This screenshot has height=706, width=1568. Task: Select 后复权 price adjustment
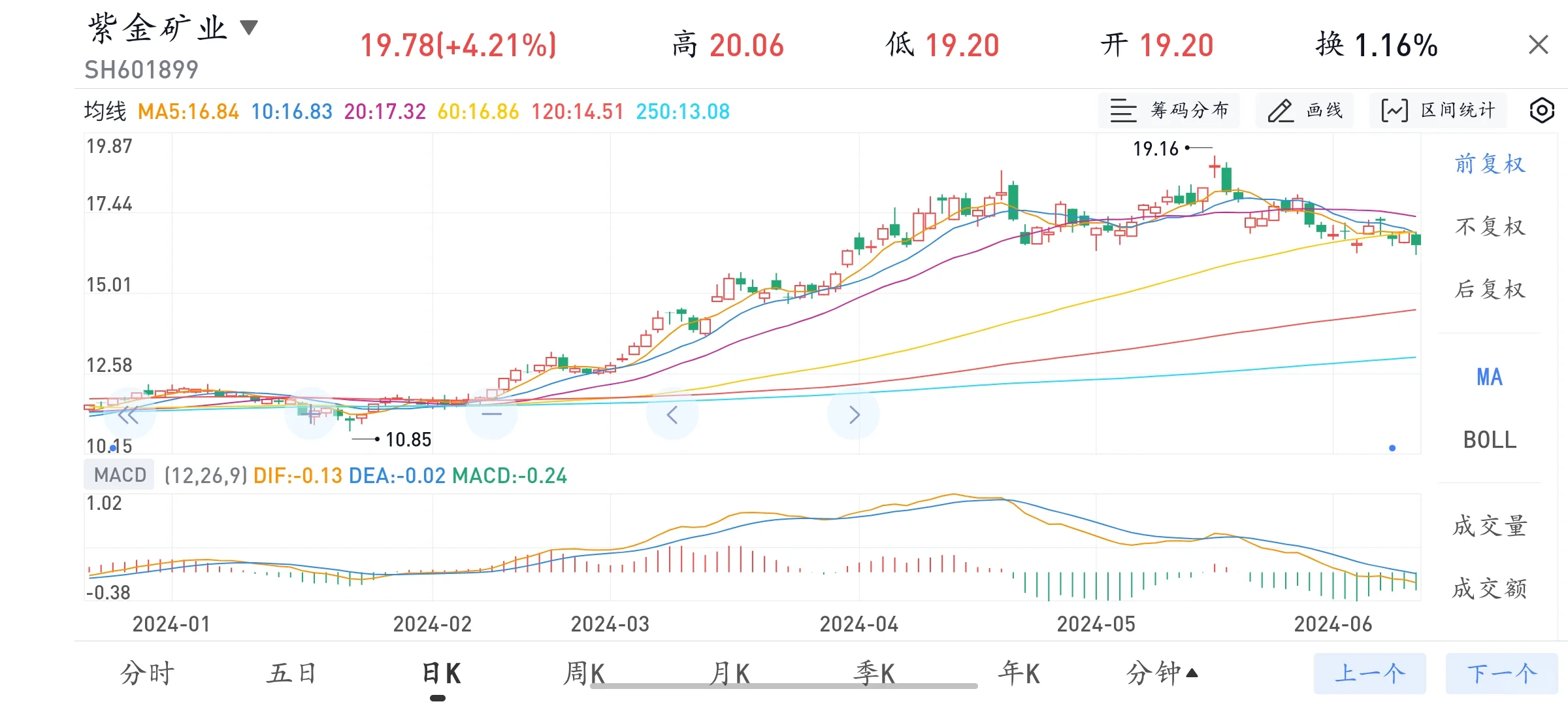tap(1490, 289)
